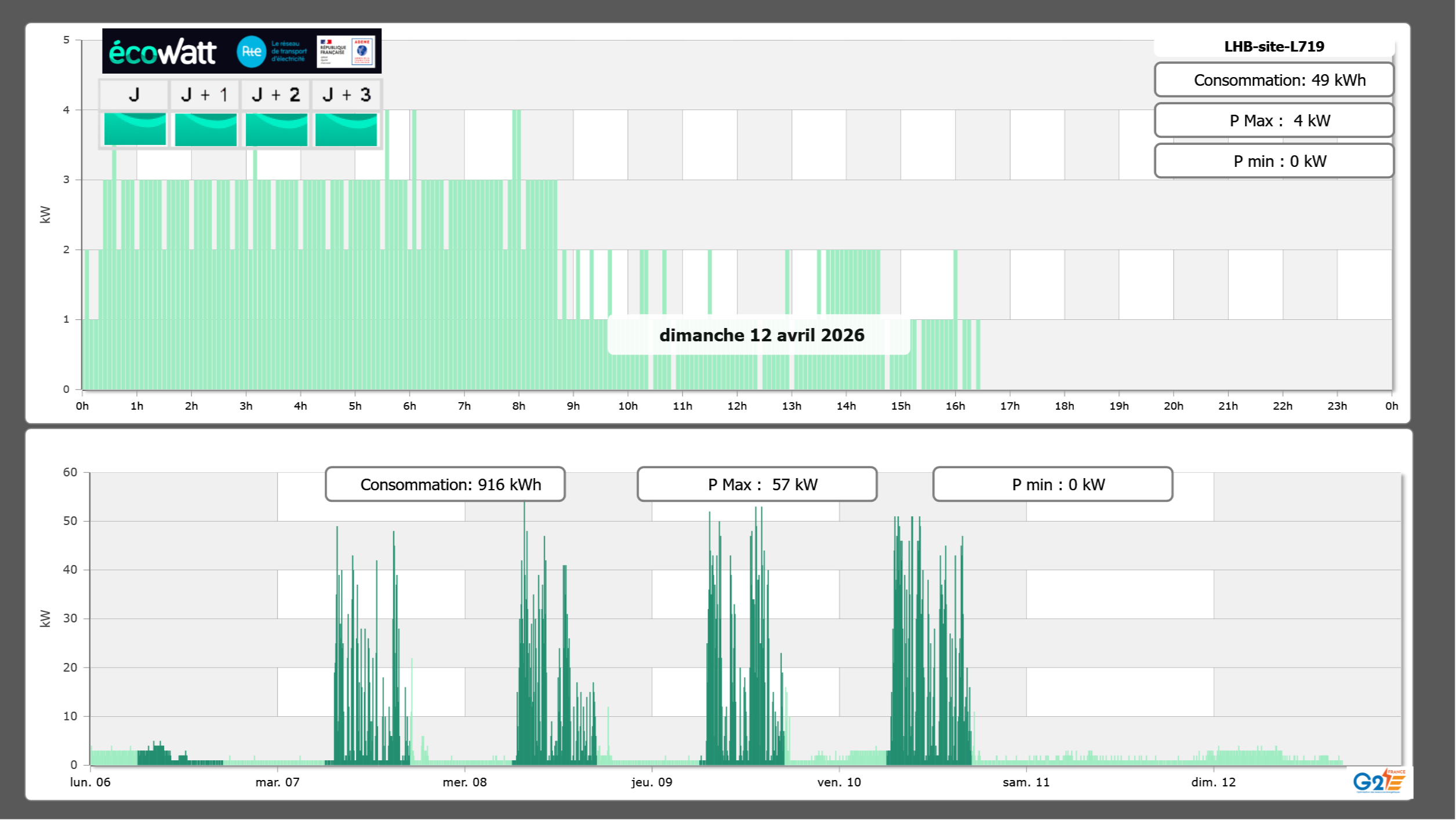
Task: Click the ven. 10 axis date
Action: point(838,782)
